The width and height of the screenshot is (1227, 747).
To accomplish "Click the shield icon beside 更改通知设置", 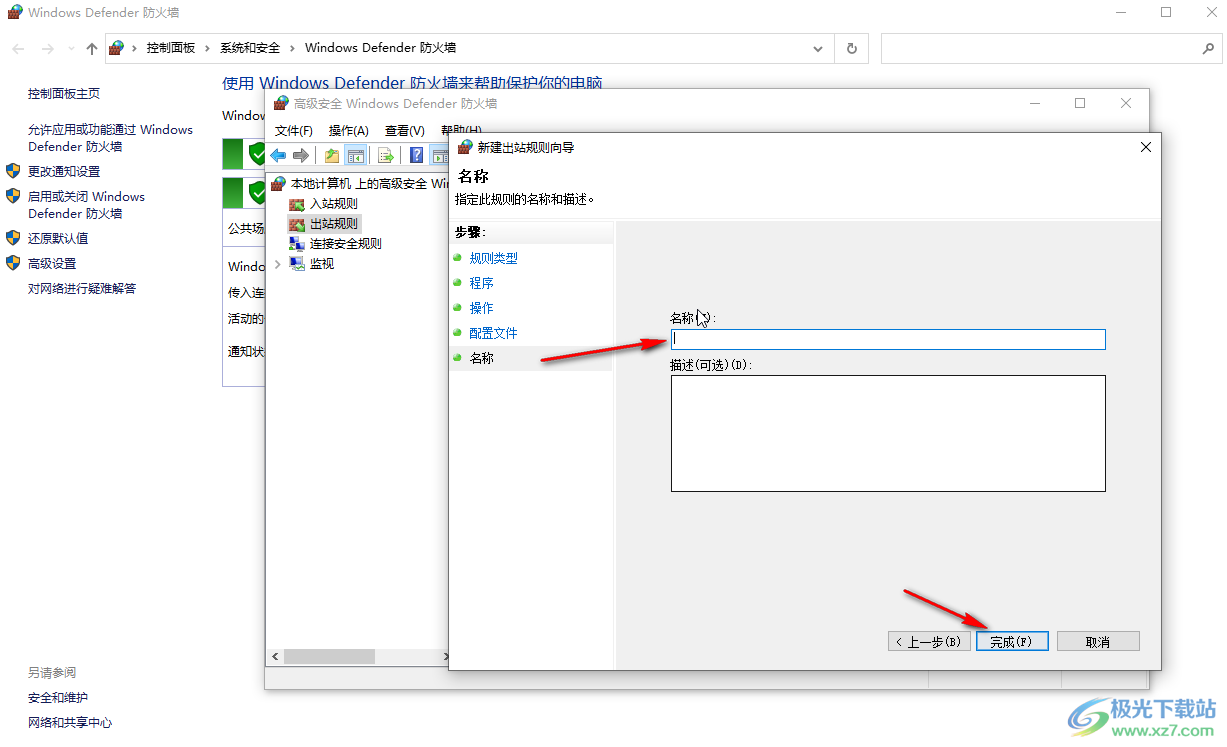I will 13,171.
